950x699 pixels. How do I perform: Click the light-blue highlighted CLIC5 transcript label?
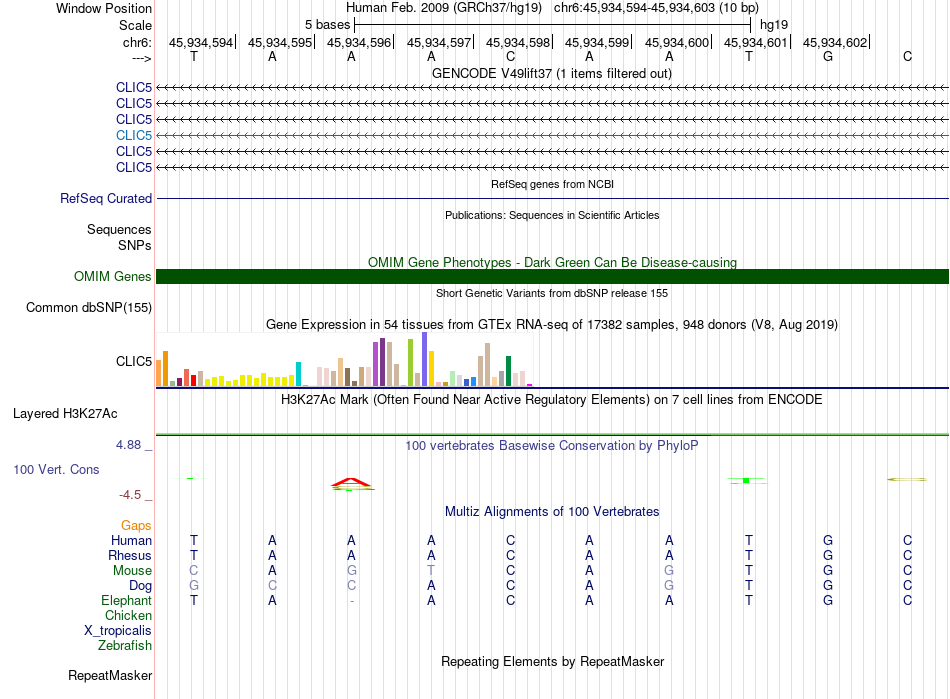pyautogui.click(x=133, y=135)
